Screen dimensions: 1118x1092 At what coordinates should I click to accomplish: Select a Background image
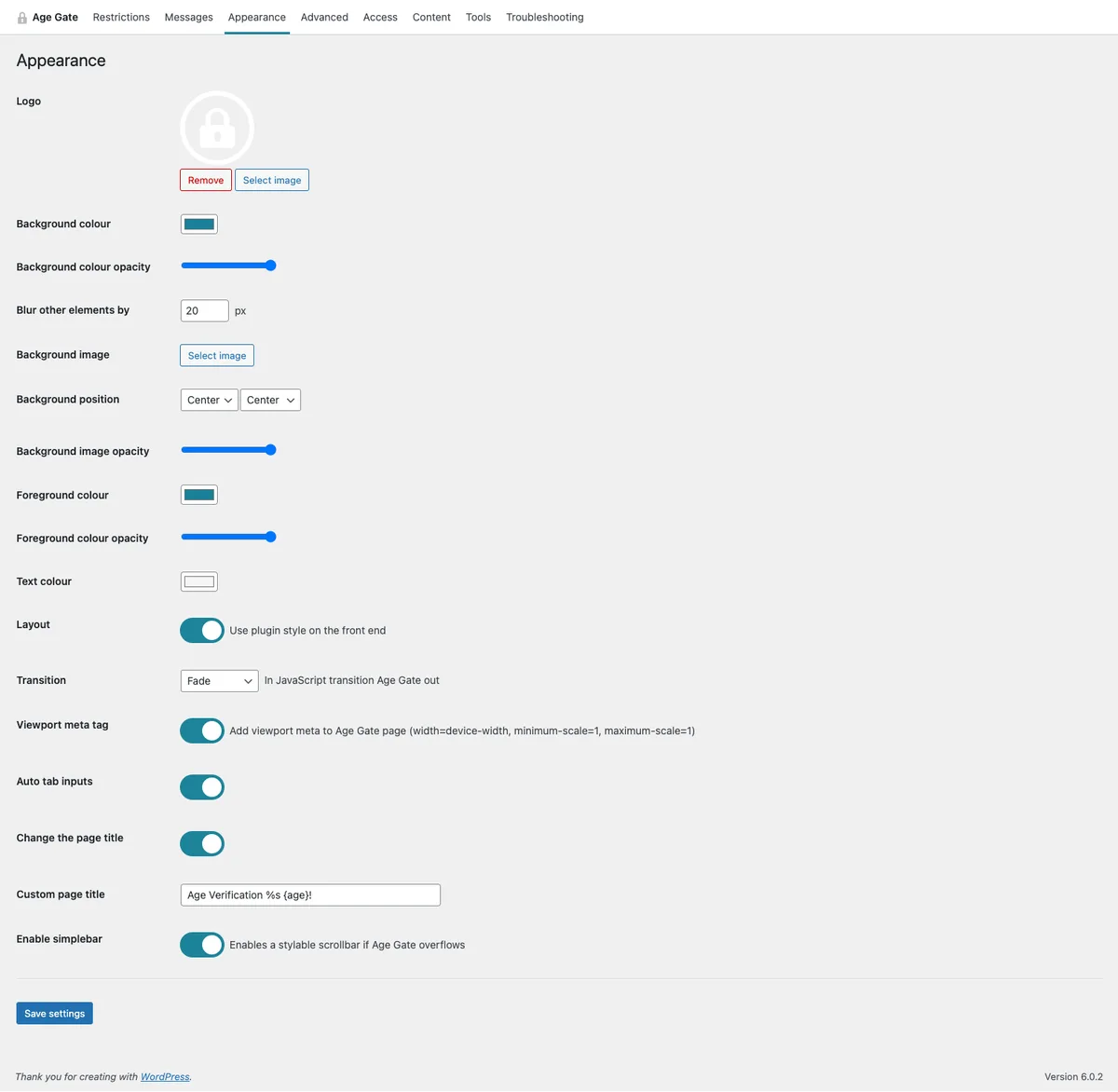click(217, 355)
